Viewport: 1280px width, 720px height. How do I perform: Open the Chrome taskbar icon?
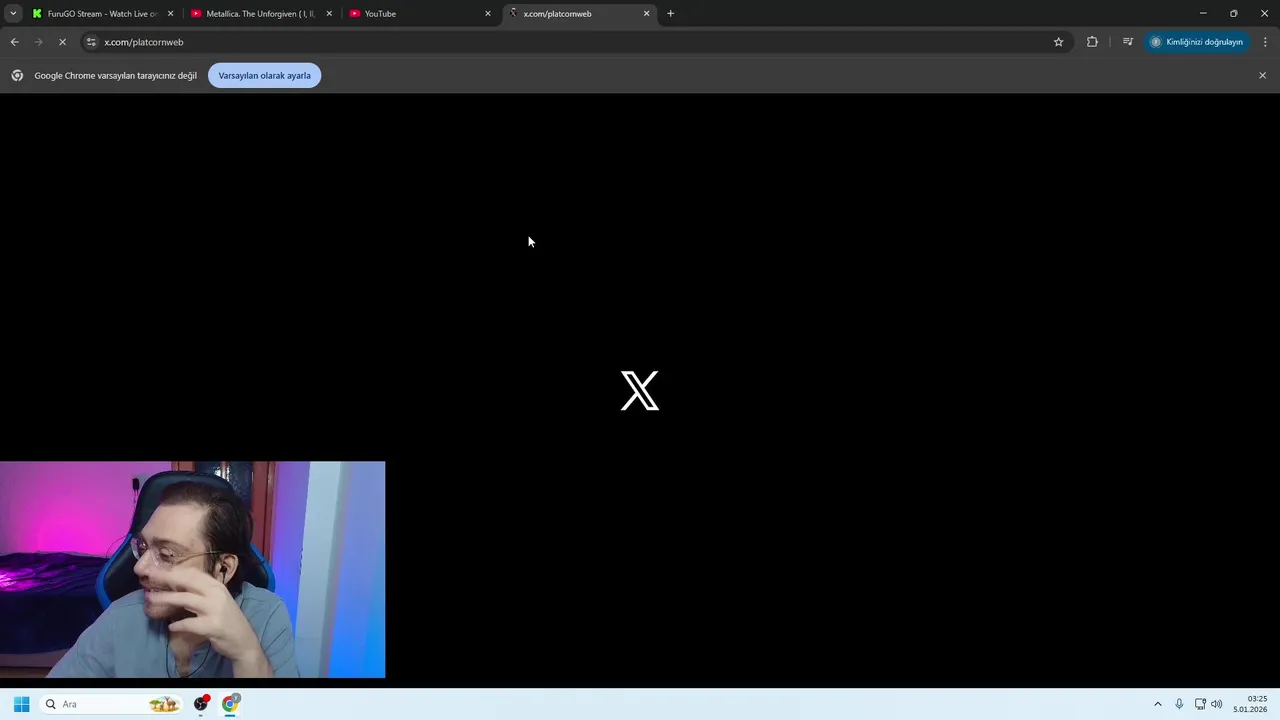230,704
